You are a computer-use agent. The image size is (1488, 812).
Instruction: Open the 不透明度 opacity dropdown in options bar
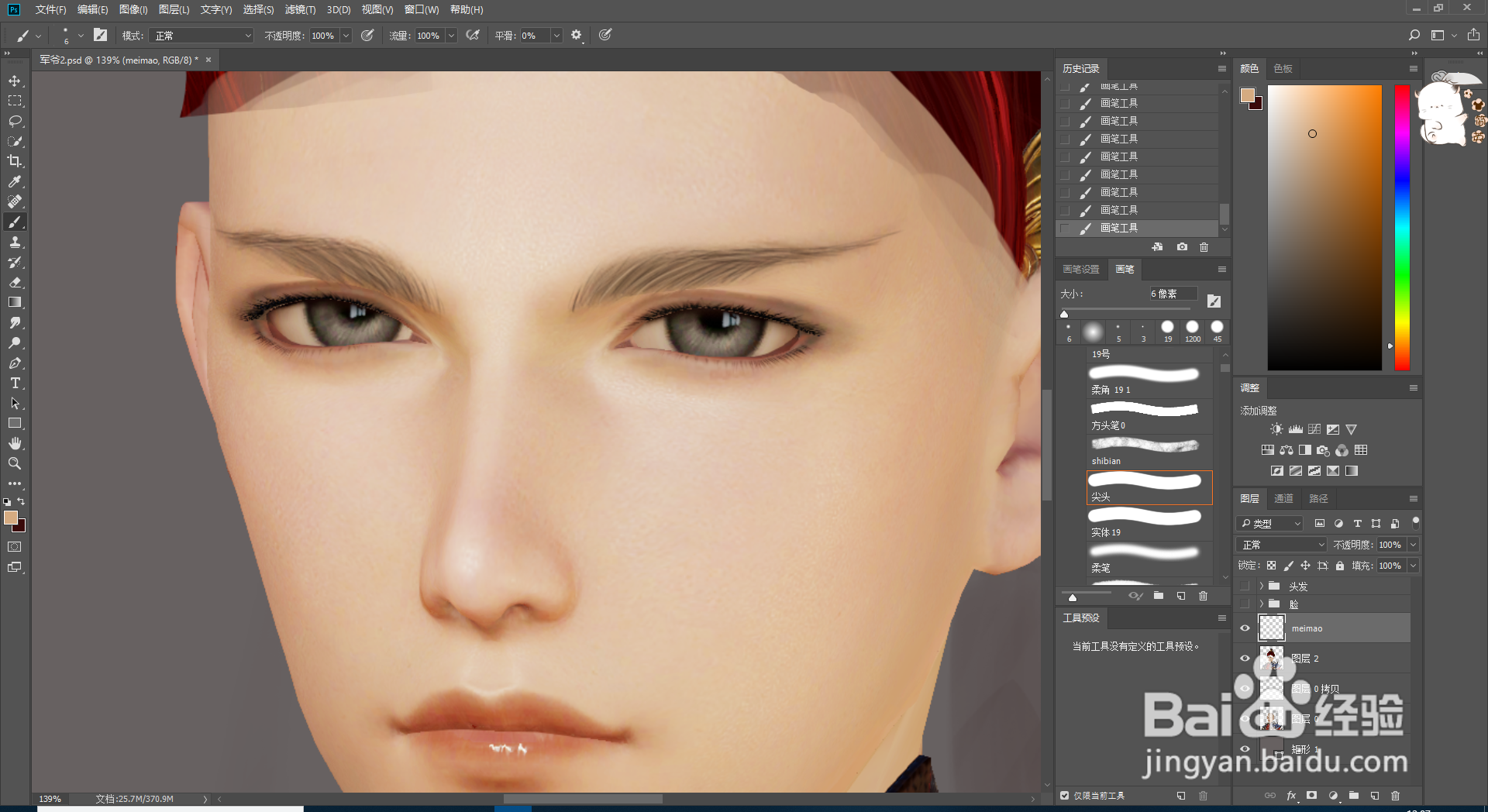[346, 36]
